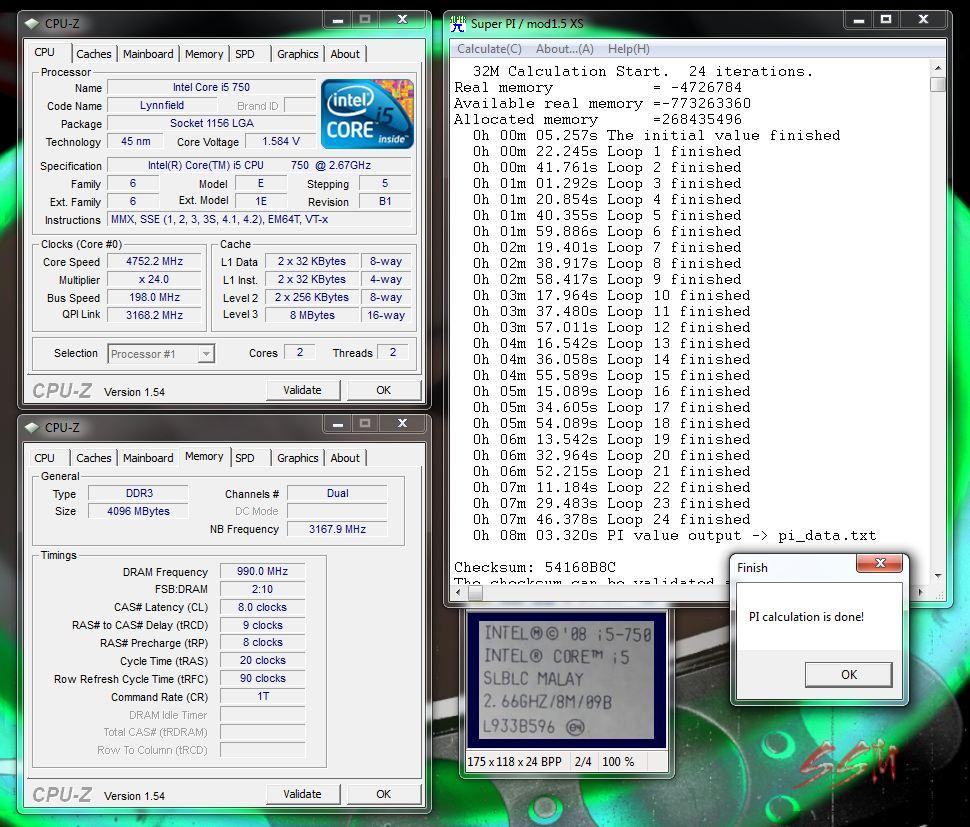Click the Loop 24 finished line in Super PI

(x=611, y=520)
